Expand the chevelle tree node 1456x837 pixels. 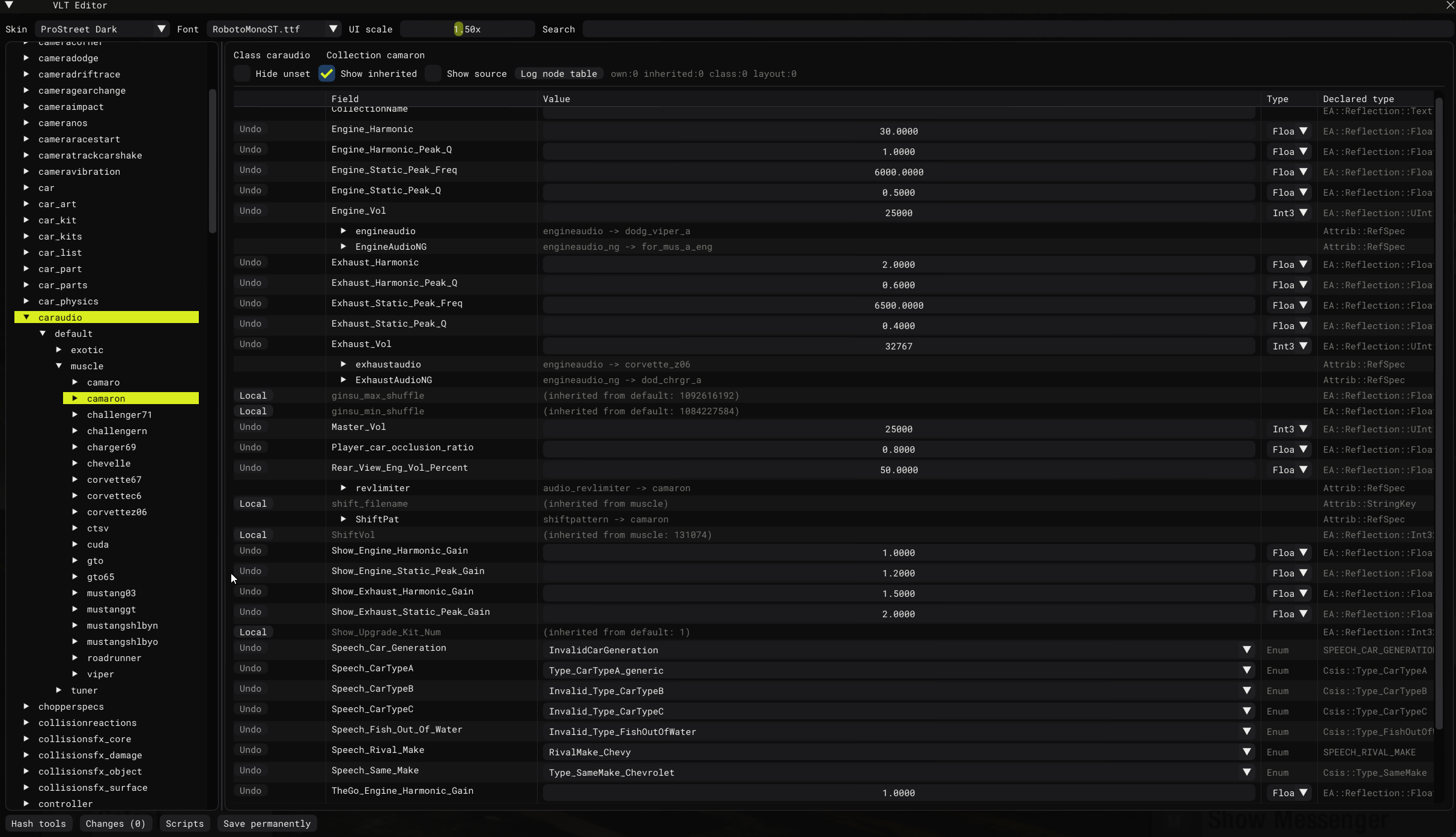click(75, 463)
